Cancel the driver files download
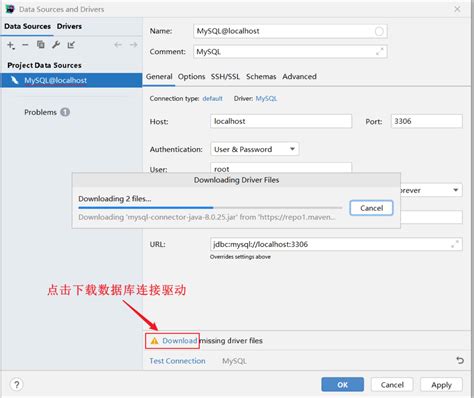The height and width of the screenshot is (398, 474). 371,208
